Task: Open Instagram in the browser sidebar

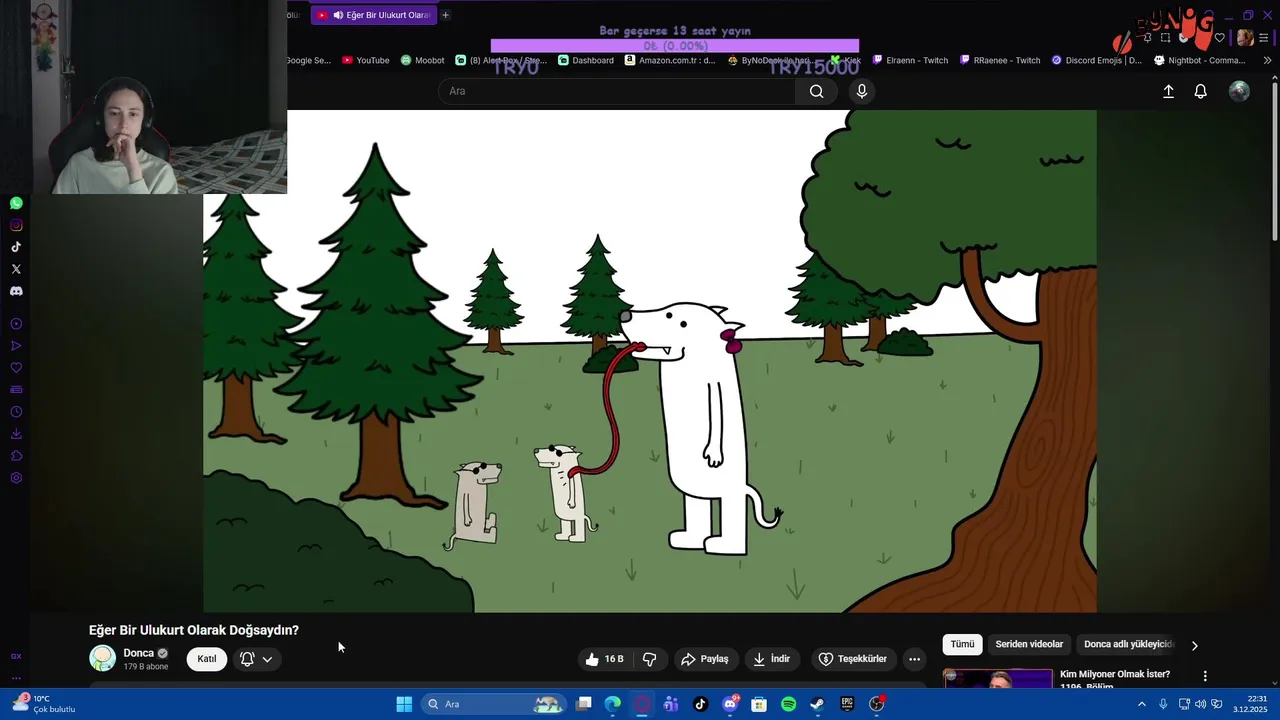Action: tap(16, 225)
